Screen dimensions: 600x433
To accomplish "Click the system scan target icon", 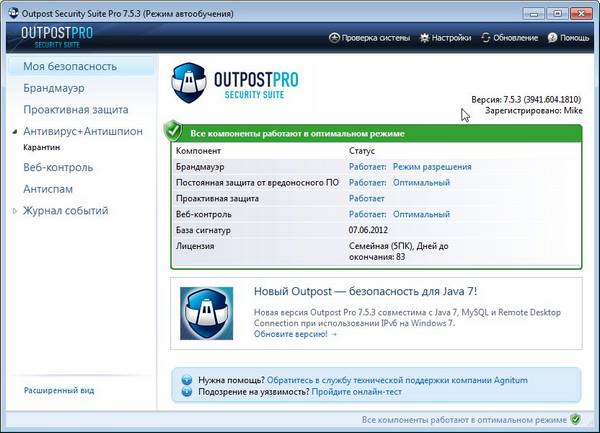I will click(x=334, y=38).
